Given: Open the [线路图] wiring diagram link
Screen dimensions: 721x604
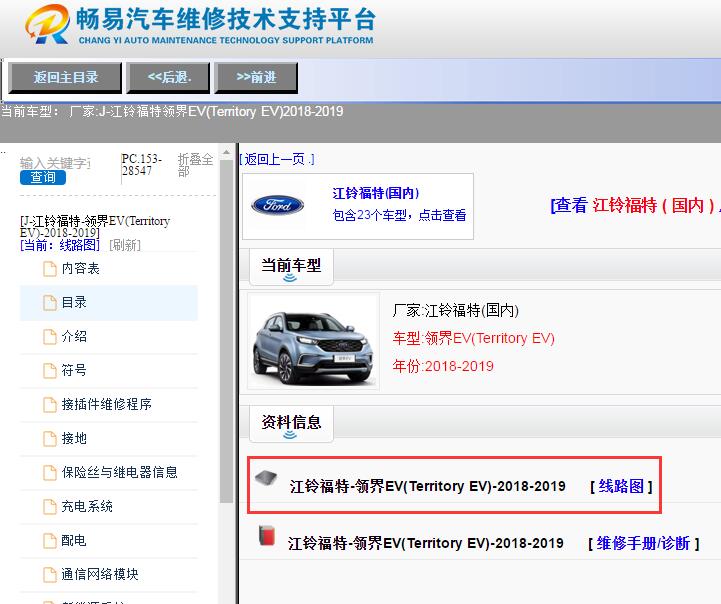Looking at the screenshot, I should [621, 486].
